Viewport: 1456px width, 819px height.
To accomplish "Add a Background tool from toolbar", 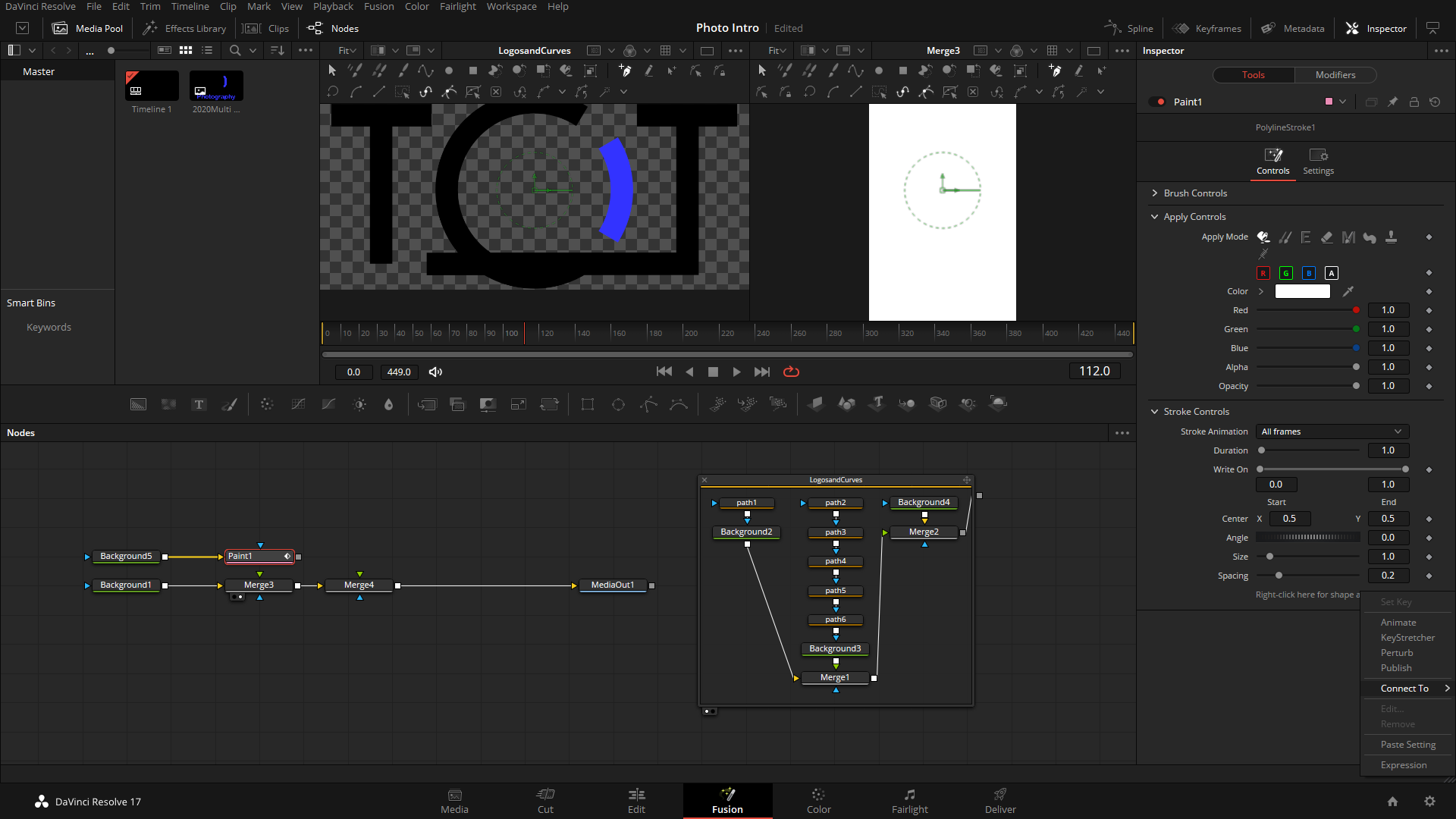I will (x=138, y=404).
